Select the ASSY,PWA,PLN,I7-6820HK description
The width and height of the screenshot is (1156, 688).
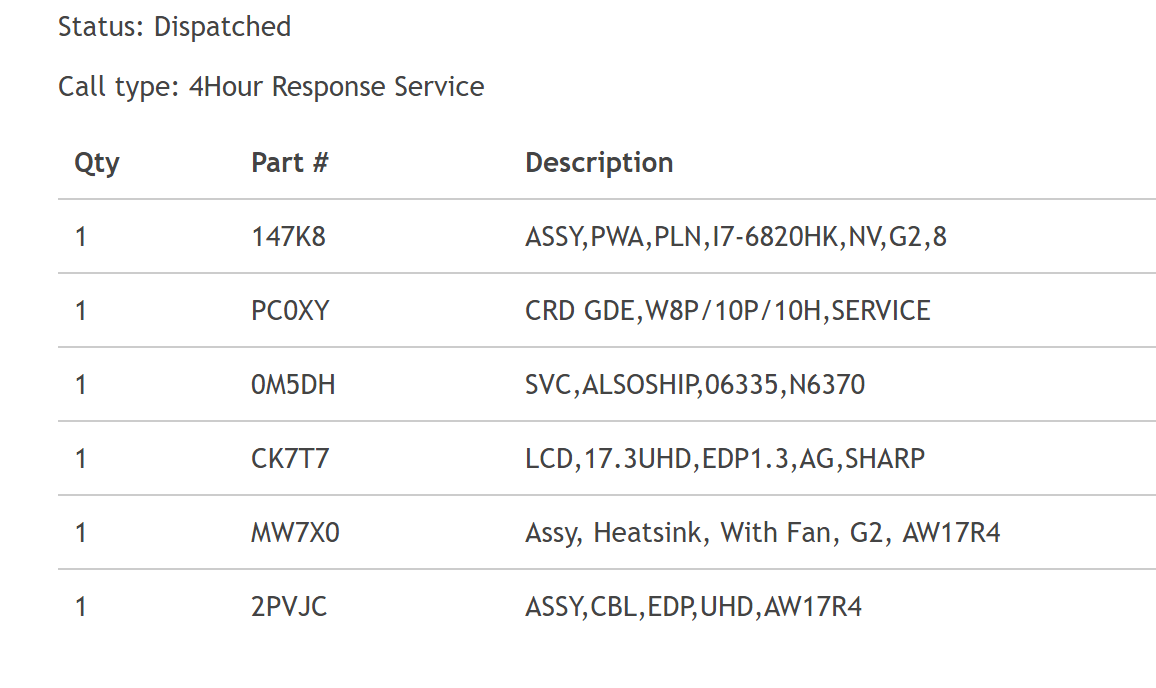pyautogui.click(x=736, y=237)
